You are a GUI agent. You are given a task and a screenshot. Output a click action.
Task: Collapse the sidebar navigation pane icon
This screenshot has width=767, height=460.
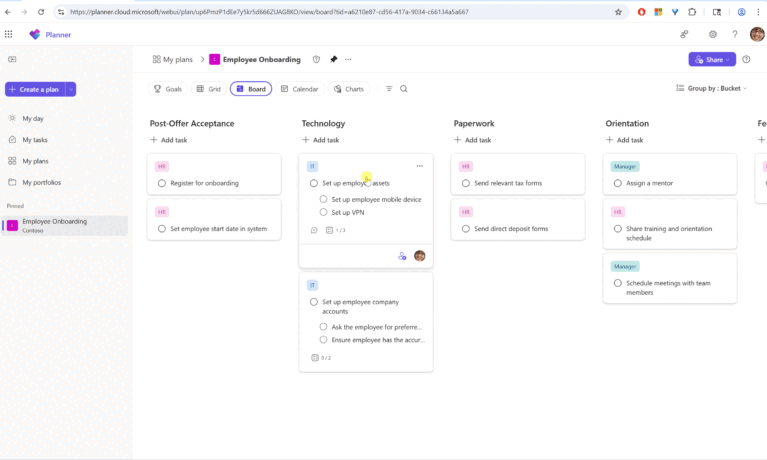point(12,59)
